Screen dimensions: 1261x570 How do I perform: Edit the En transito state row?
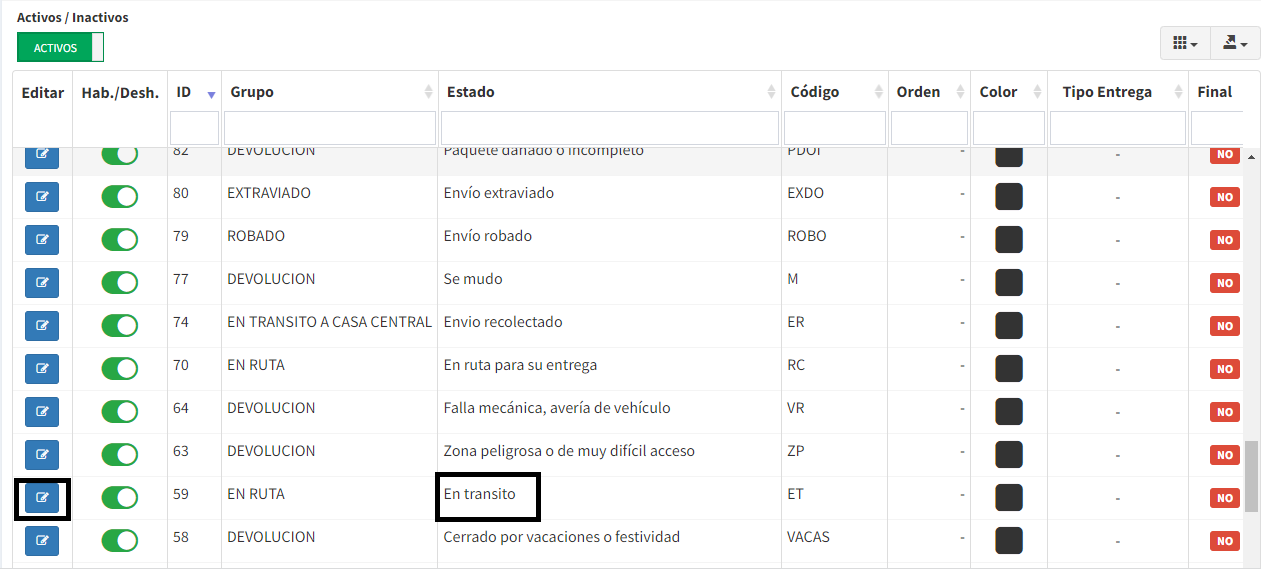[42, 497]
